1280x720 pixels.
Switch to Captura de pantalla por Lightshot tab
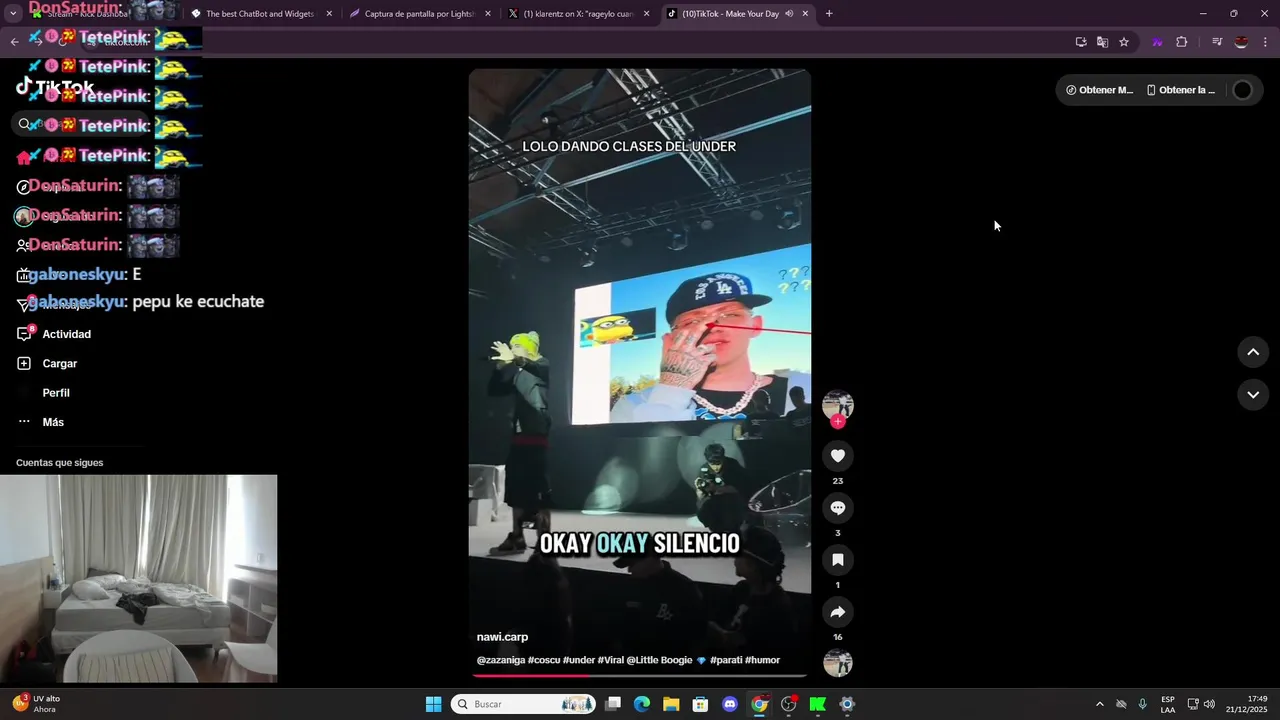click(x=420, y=14)
